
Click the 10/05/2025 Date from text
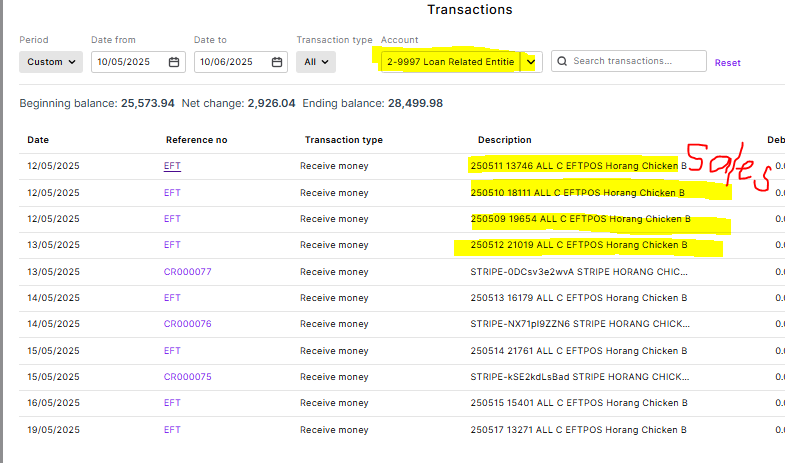123,62
